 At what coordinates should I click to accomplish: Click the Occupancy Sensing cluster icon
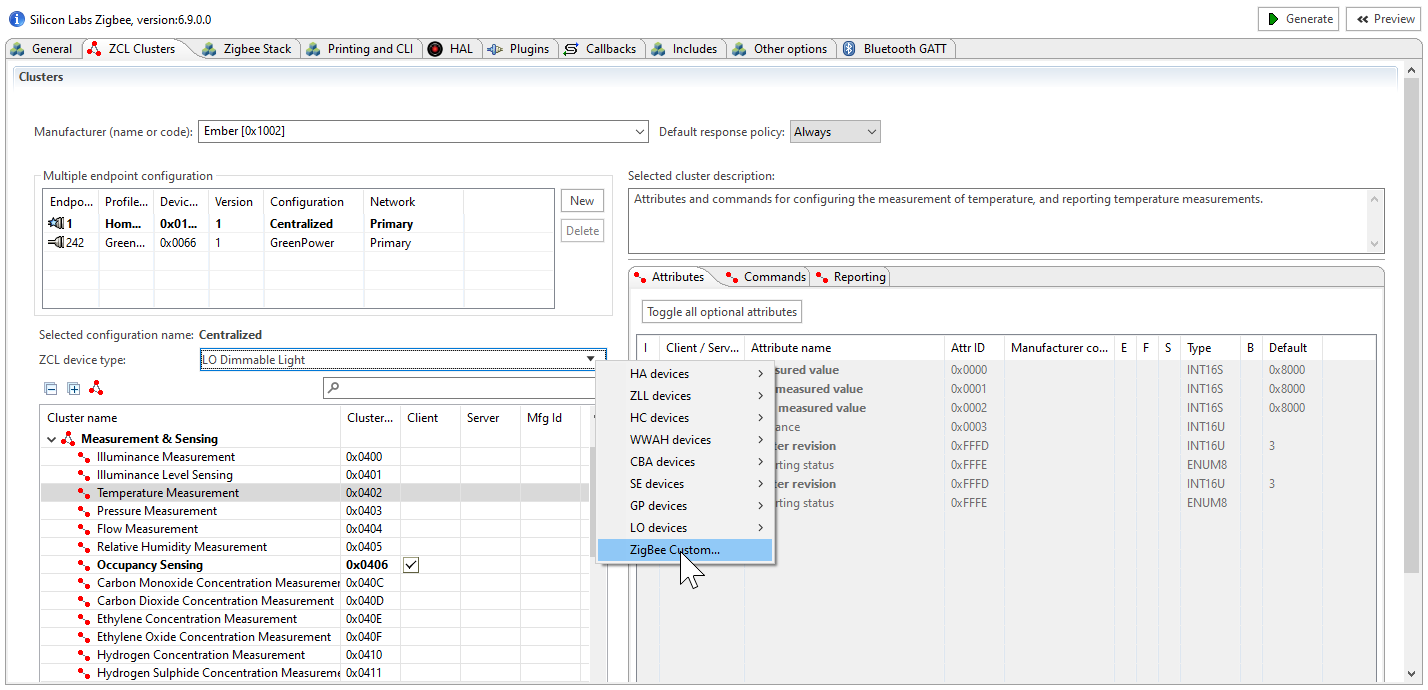[x=86, y=565]
